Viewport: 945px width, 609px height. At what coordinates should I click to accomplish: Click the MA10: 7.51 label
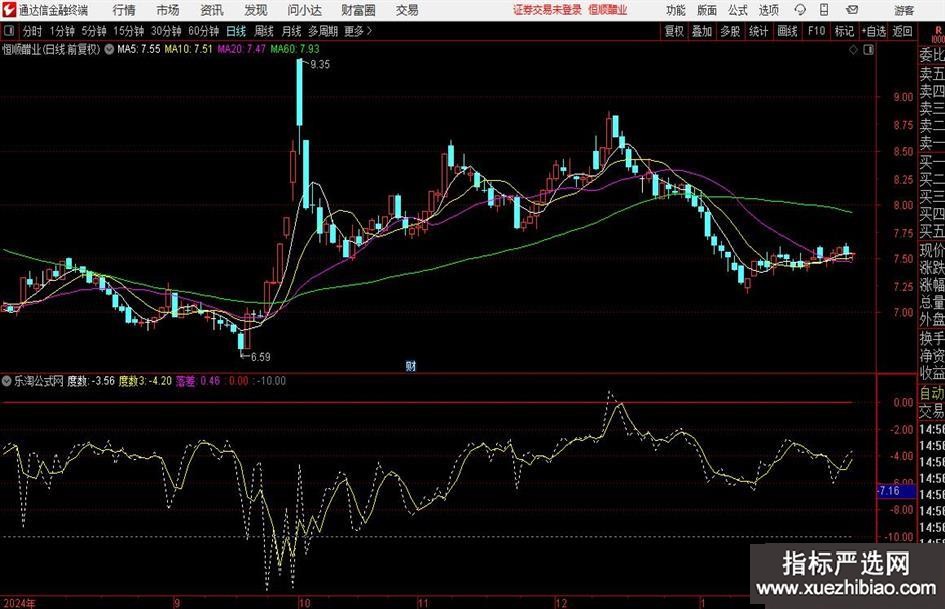click(x=189, y=49)
